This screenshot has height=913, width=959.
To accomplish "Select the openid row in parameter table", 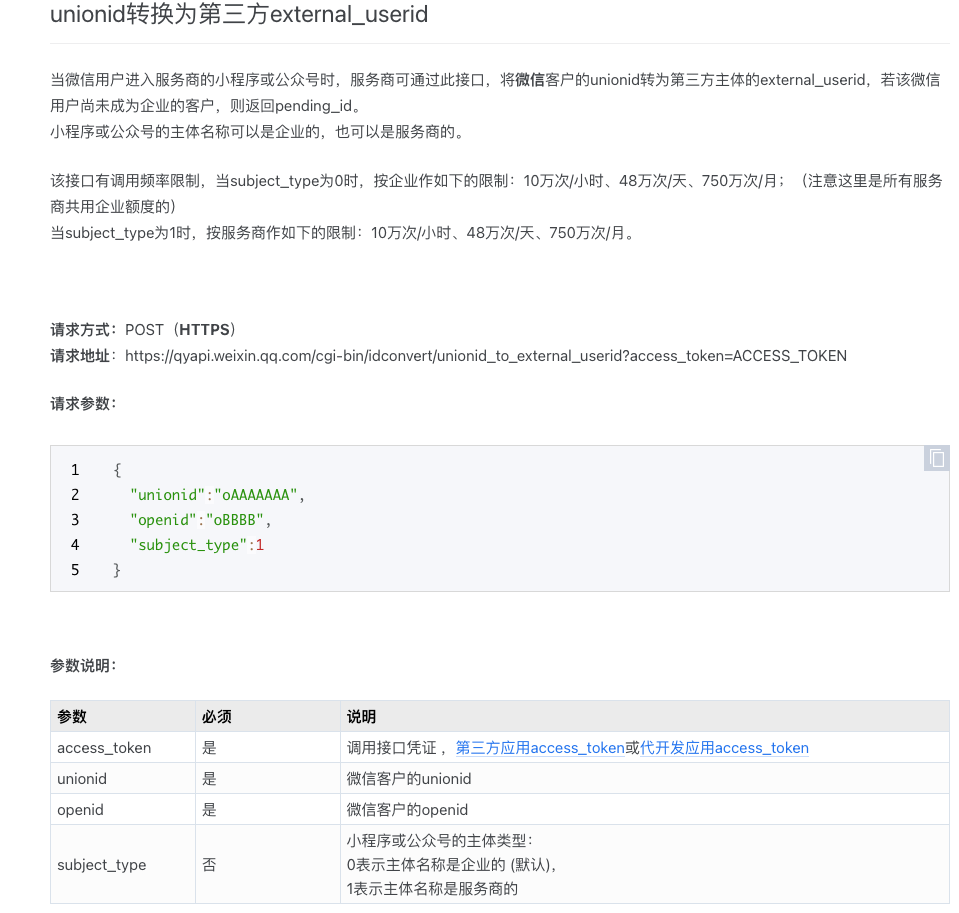I will (x=79, y=809).
